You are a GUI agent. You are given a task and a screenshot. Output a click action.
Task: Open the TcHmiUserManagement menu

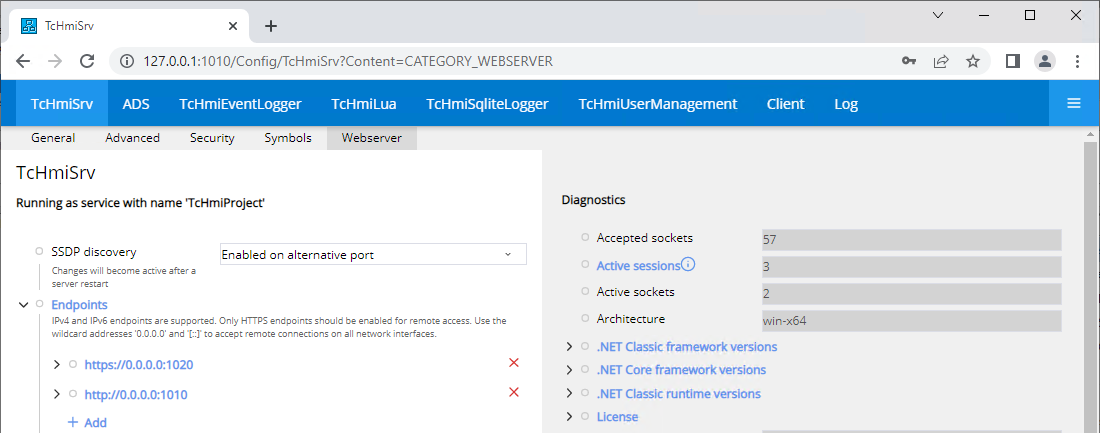click(657, 104)
